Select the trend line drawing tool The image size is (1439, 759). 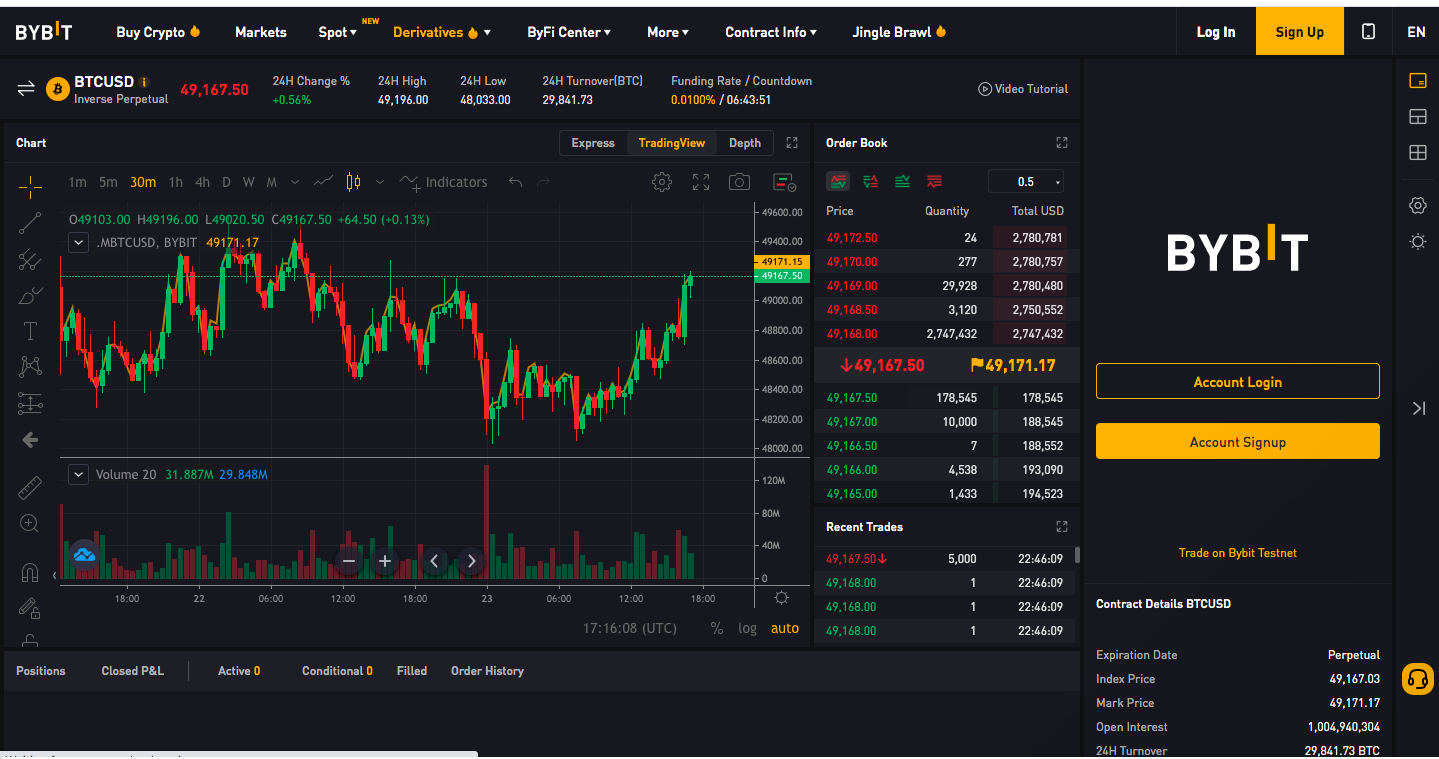tap(30, 223)
